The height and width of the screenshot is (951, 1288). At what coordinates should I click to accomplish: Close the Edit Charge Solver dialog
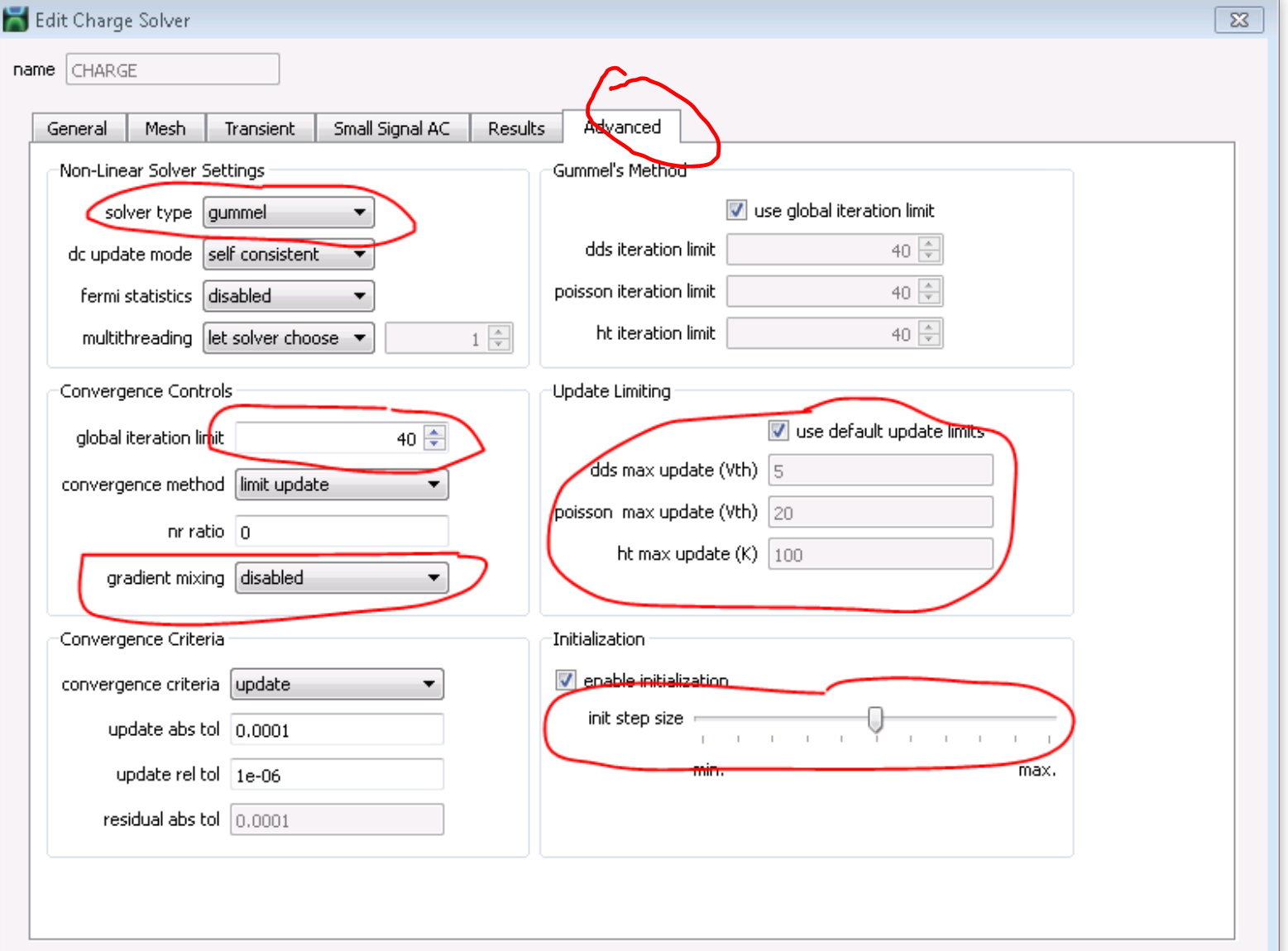(1239, 20)
